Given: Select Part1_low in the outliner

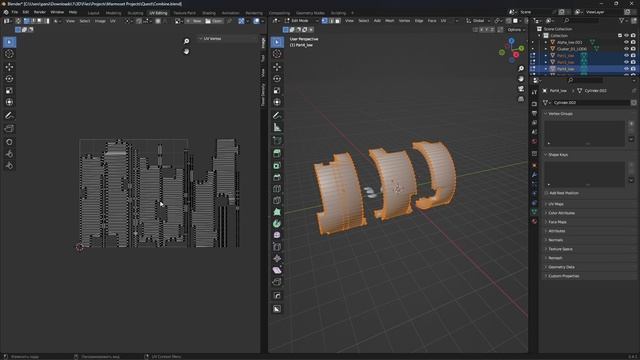Looking at the screenshot, I should tap(565, 56).
